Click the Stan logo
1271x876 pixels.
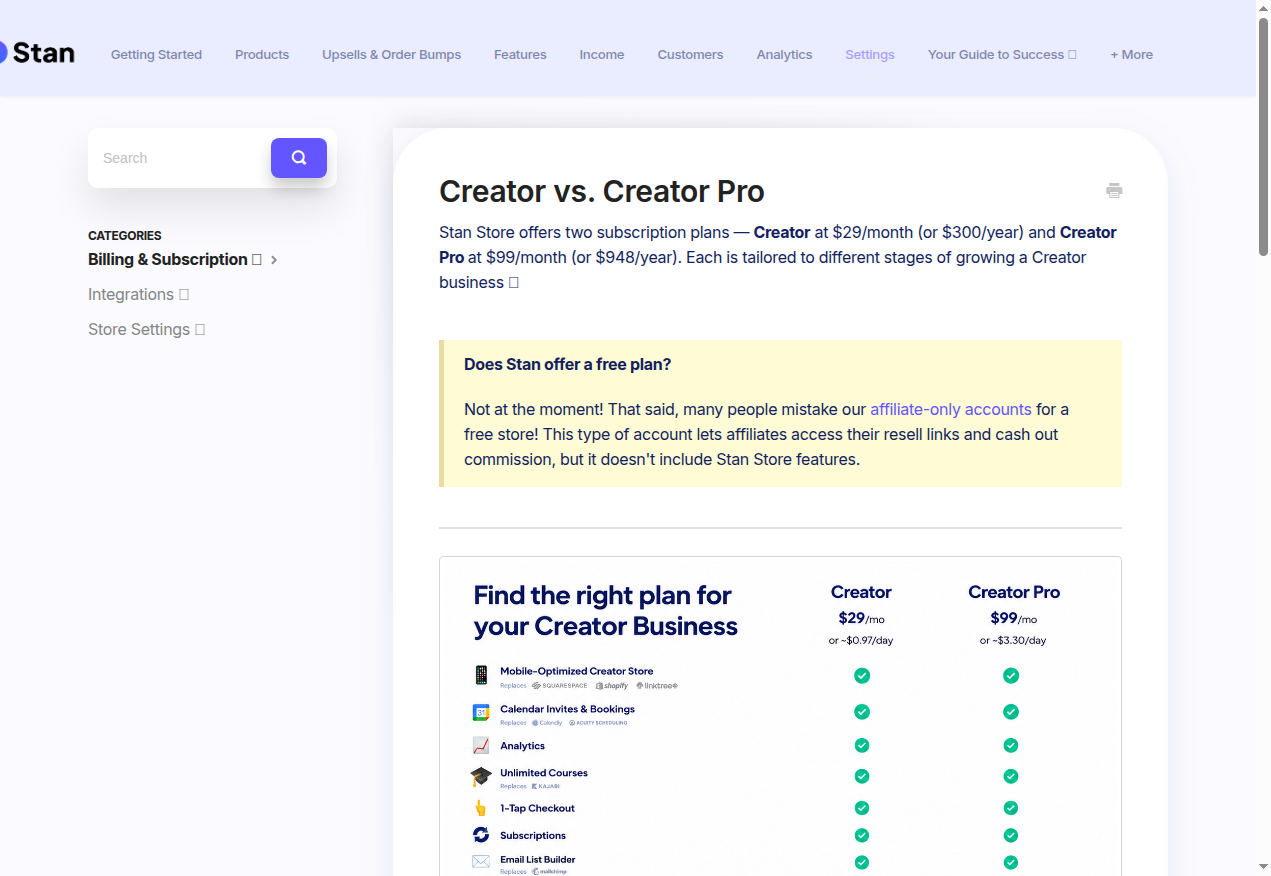coord(37,53)
